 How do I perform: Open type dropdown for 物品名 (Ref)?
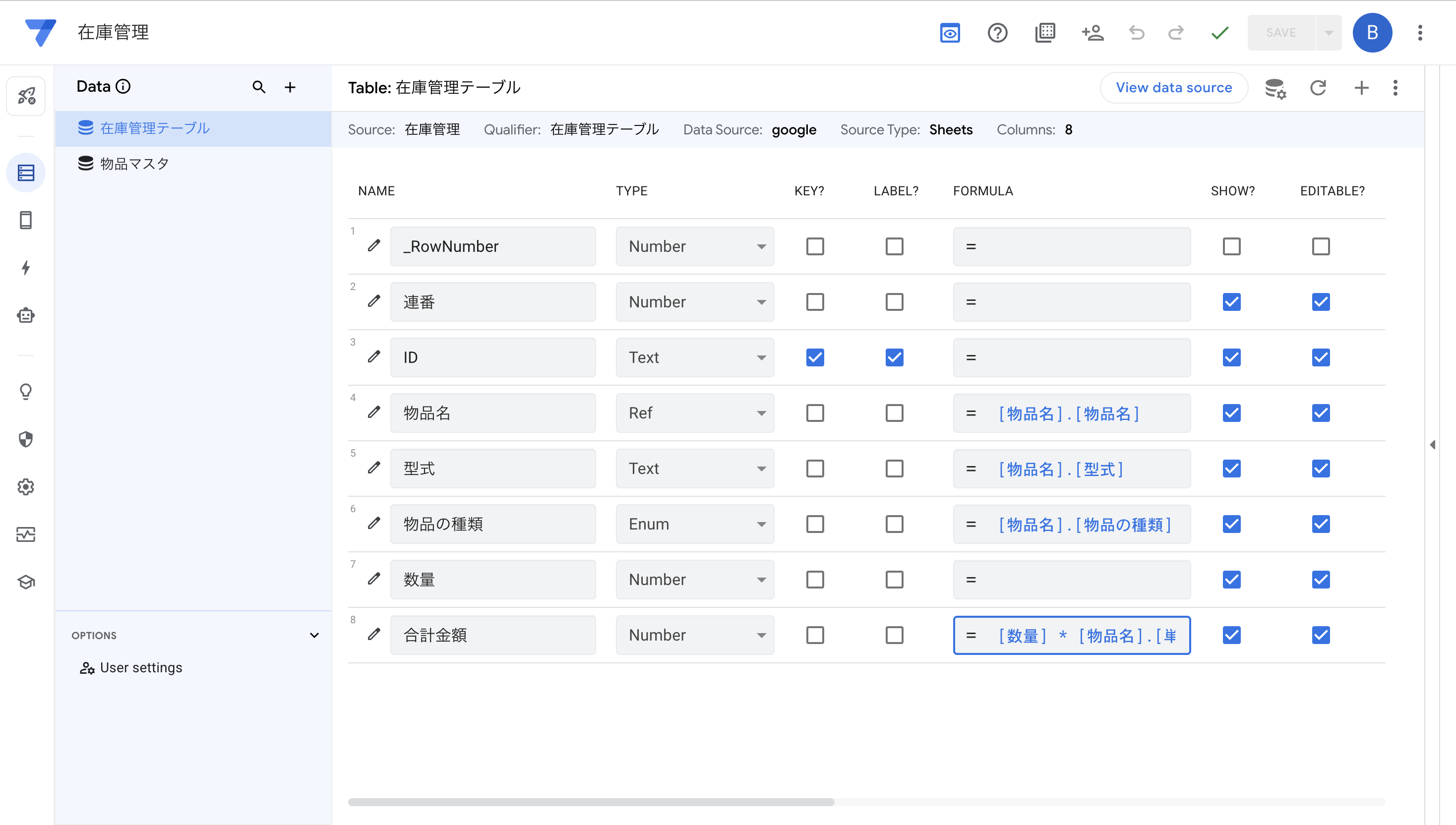(x=694, y=413)
